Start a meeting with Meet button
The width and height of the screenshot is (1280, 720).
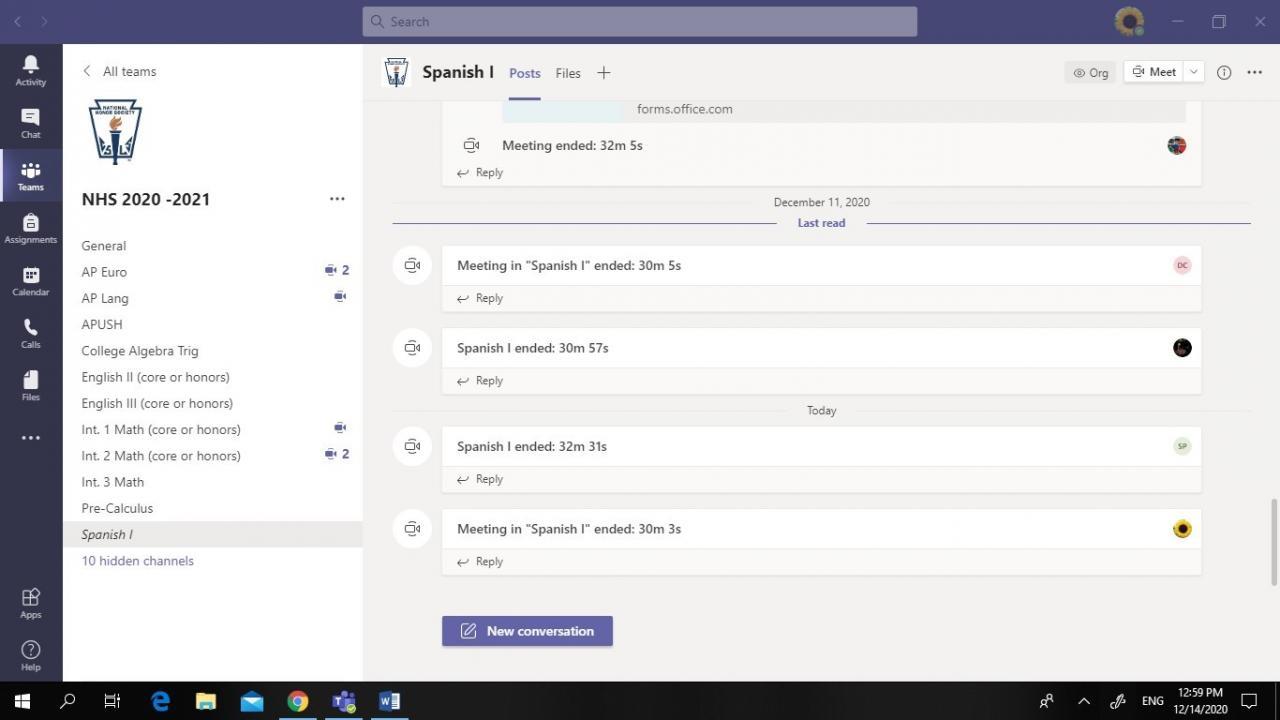[1154, 72]
